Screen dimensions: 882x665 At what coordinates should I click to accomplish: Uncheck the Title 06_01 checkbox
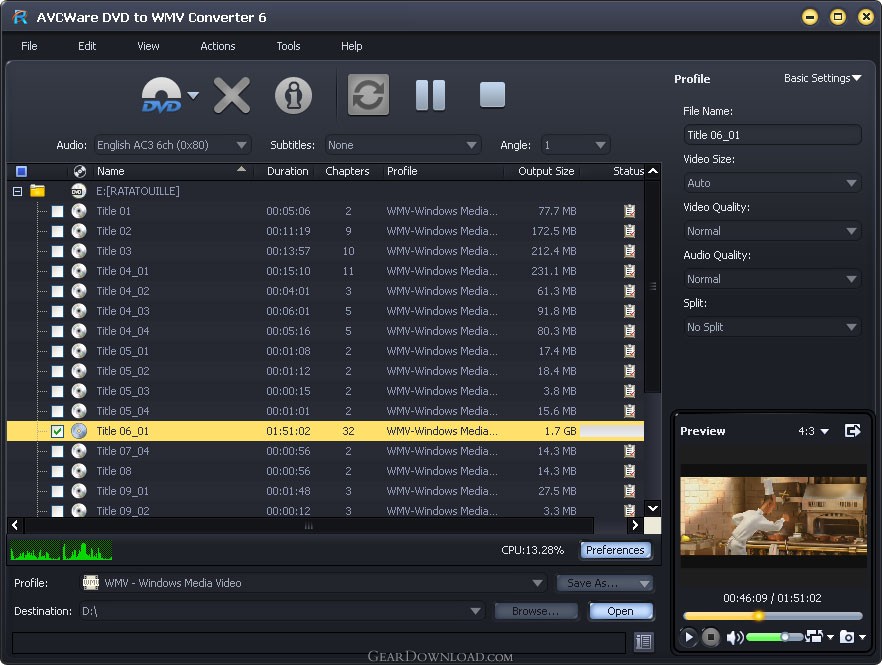point(57,432)
